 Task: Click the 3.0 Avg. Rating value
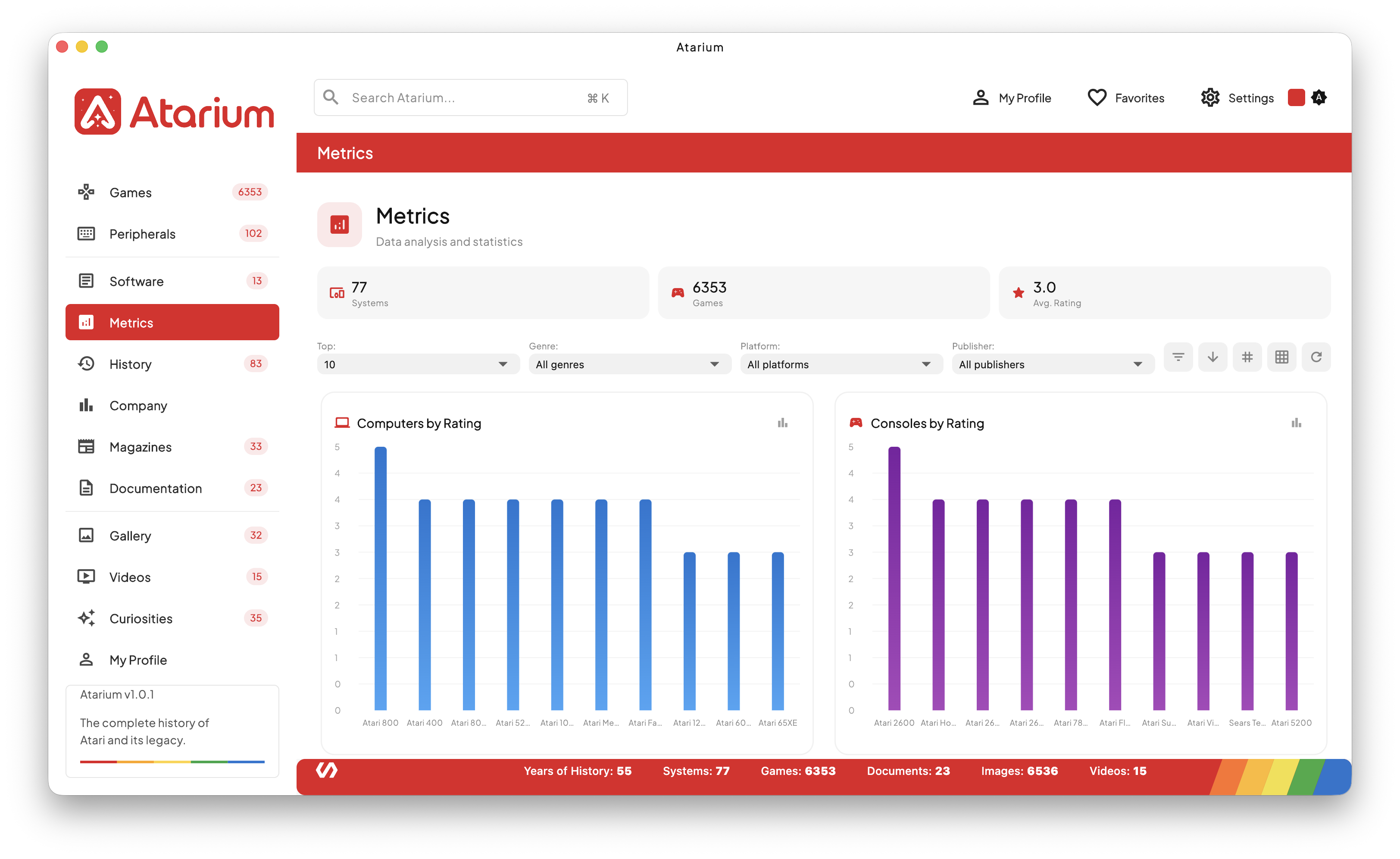[1044, 288]
